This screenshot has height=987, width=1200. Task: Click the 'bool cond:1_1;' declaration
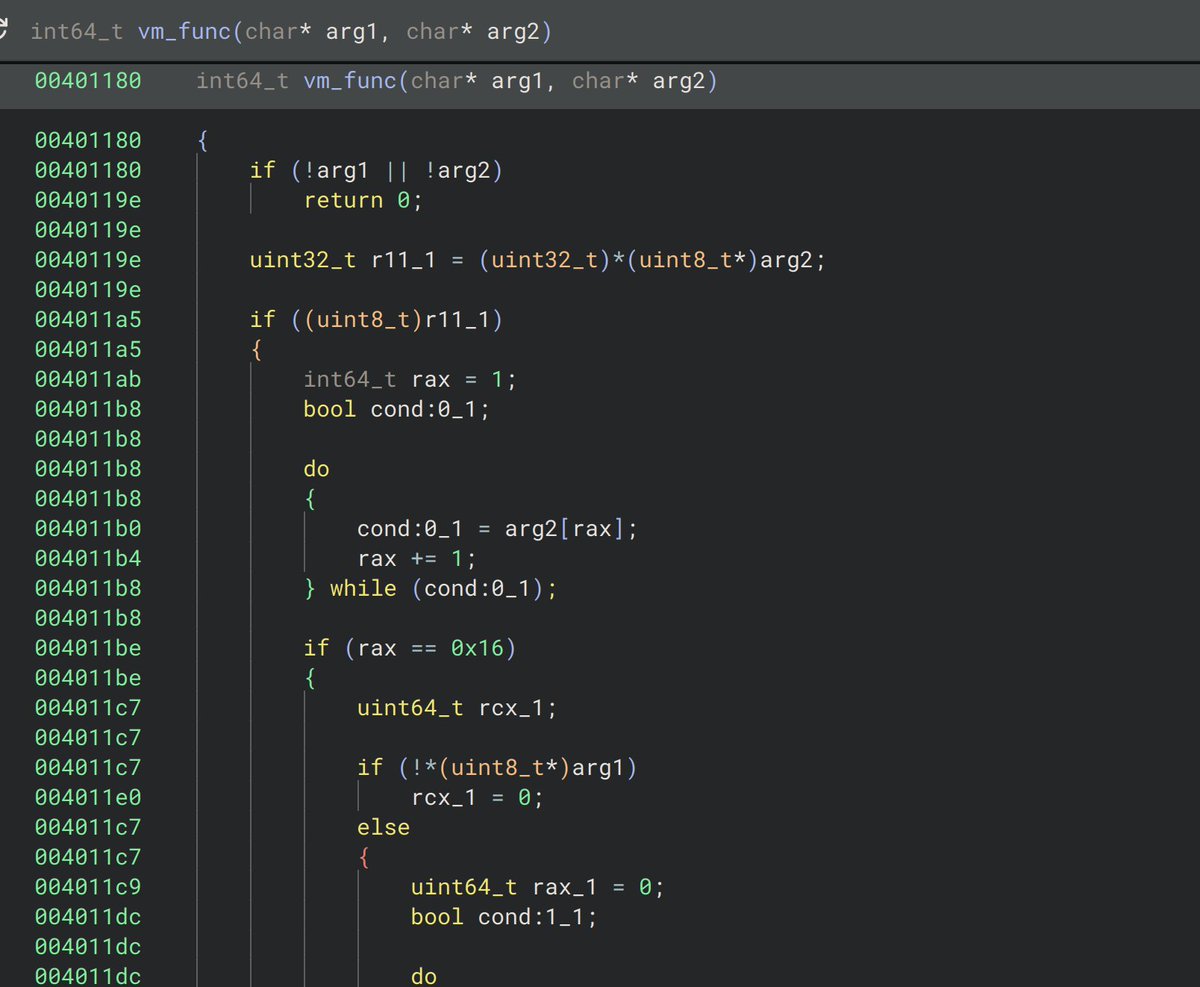(x=504, y=917)
